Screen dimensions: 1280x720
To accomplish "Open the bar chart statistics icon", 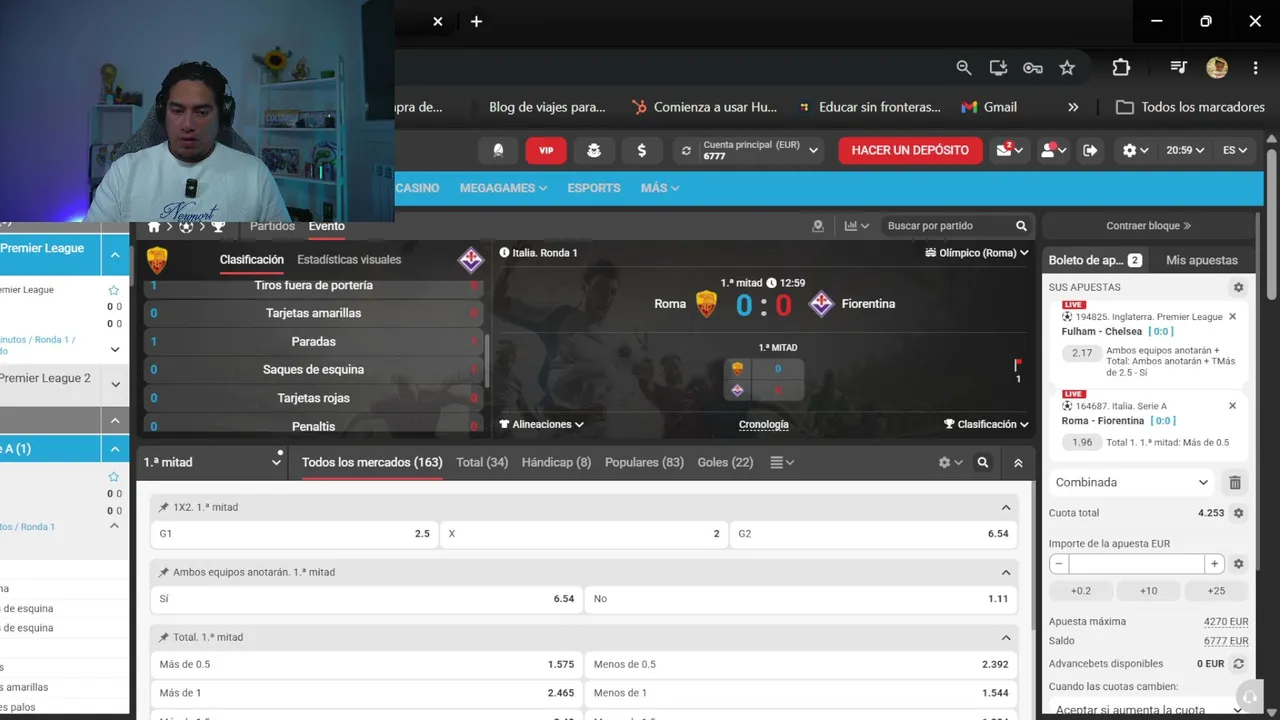I will click(x=856, y=226).
